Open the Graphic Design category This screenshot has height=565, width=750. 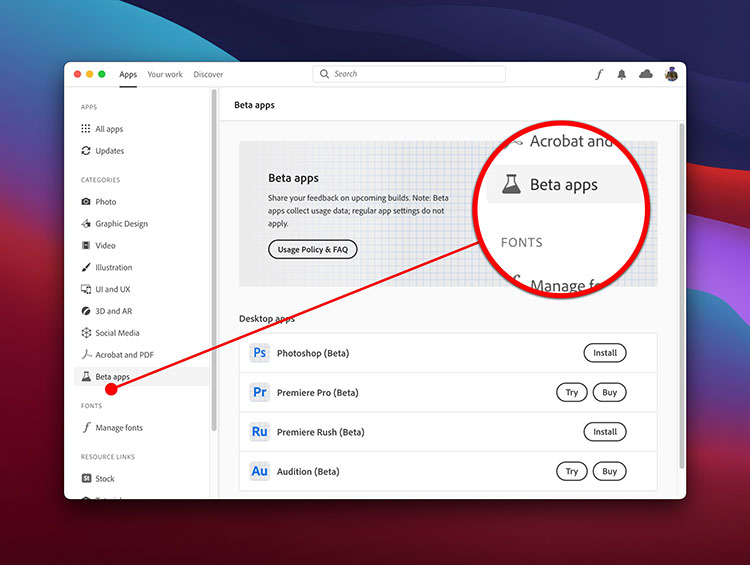tap(121, 223)
